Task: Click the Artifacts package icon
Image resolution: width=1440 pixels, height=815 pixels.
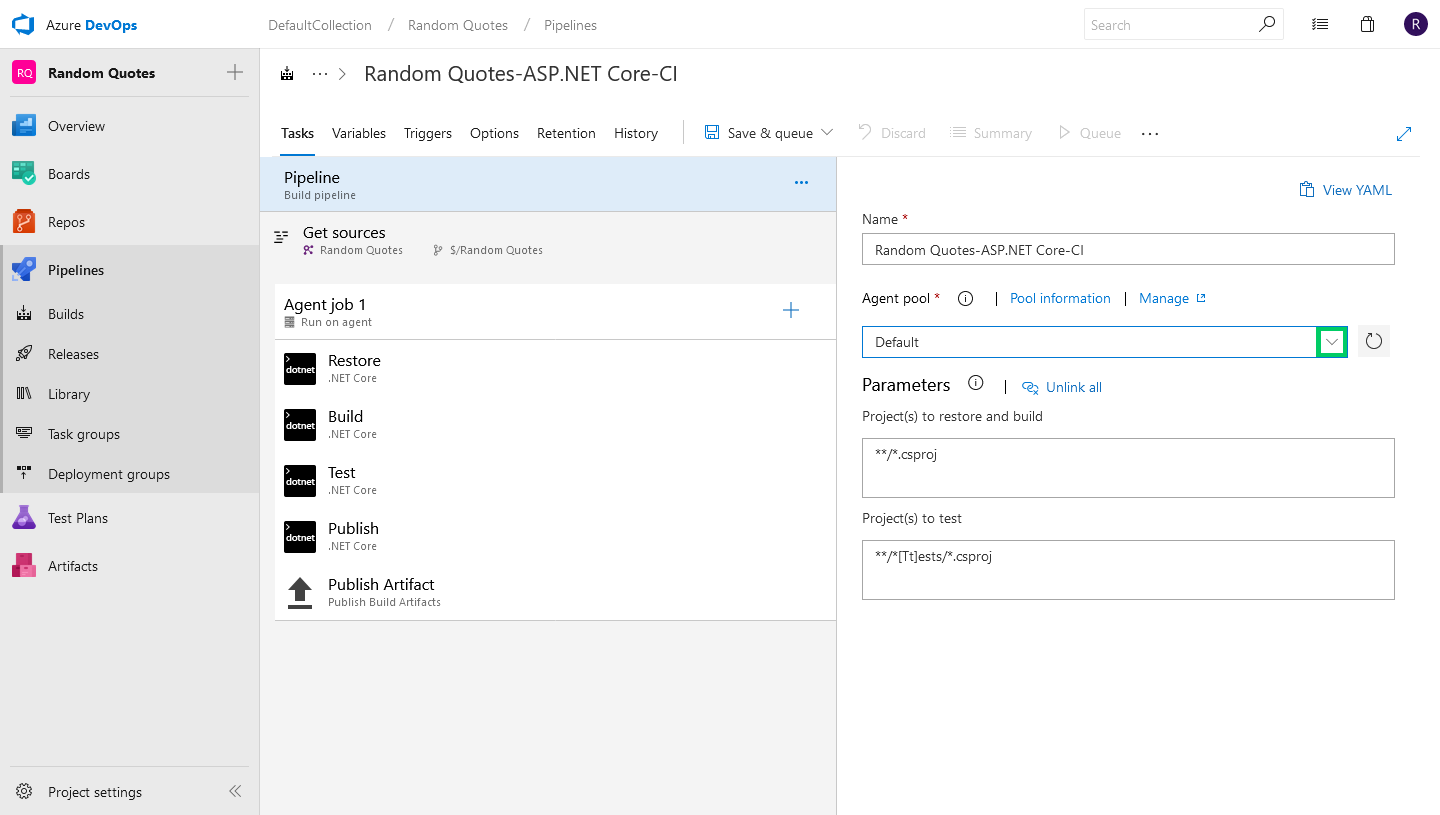Action: click(x=24, y=566)
